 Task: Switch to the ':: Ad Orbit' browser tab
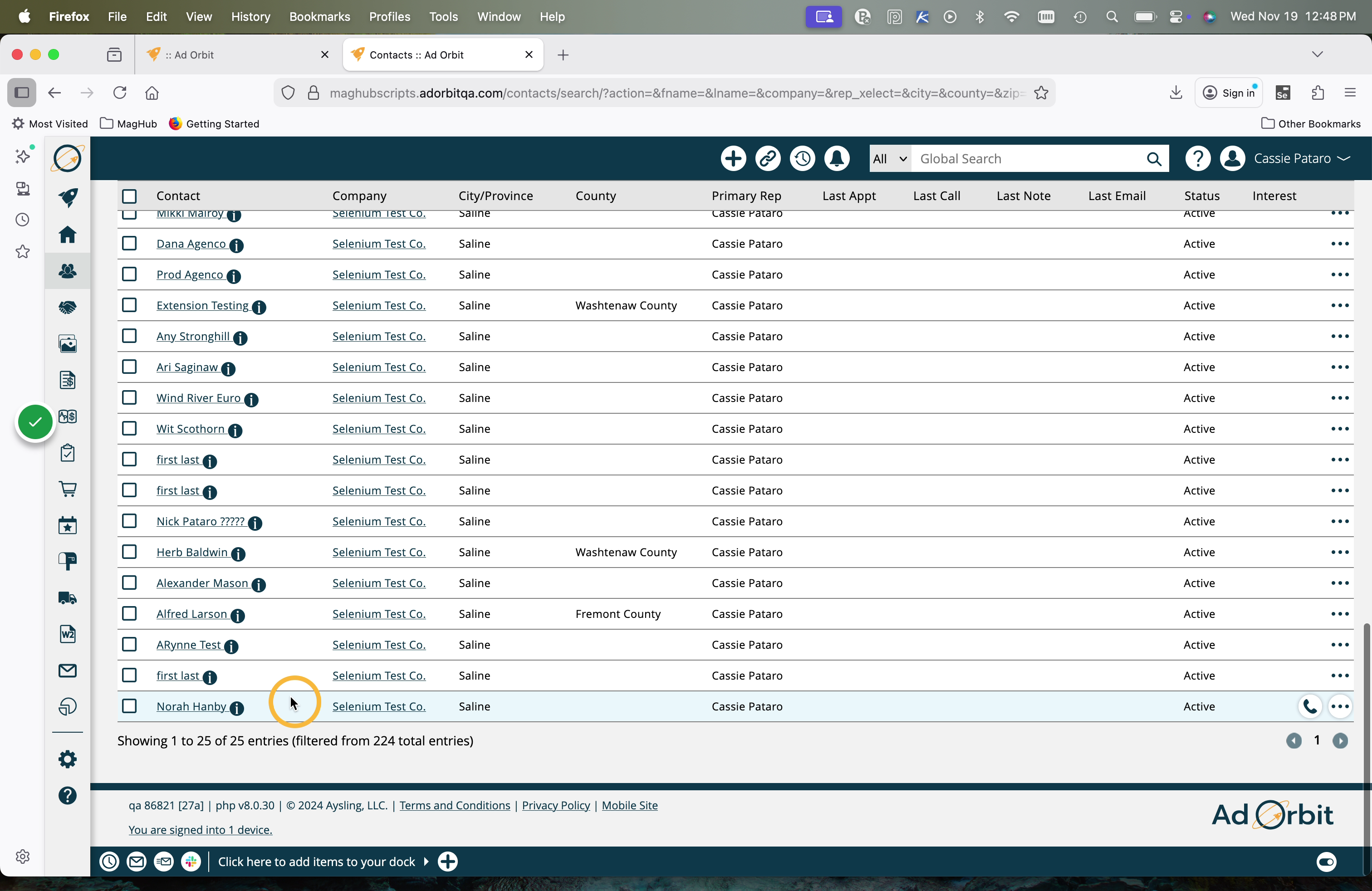(x=230, y=55)
